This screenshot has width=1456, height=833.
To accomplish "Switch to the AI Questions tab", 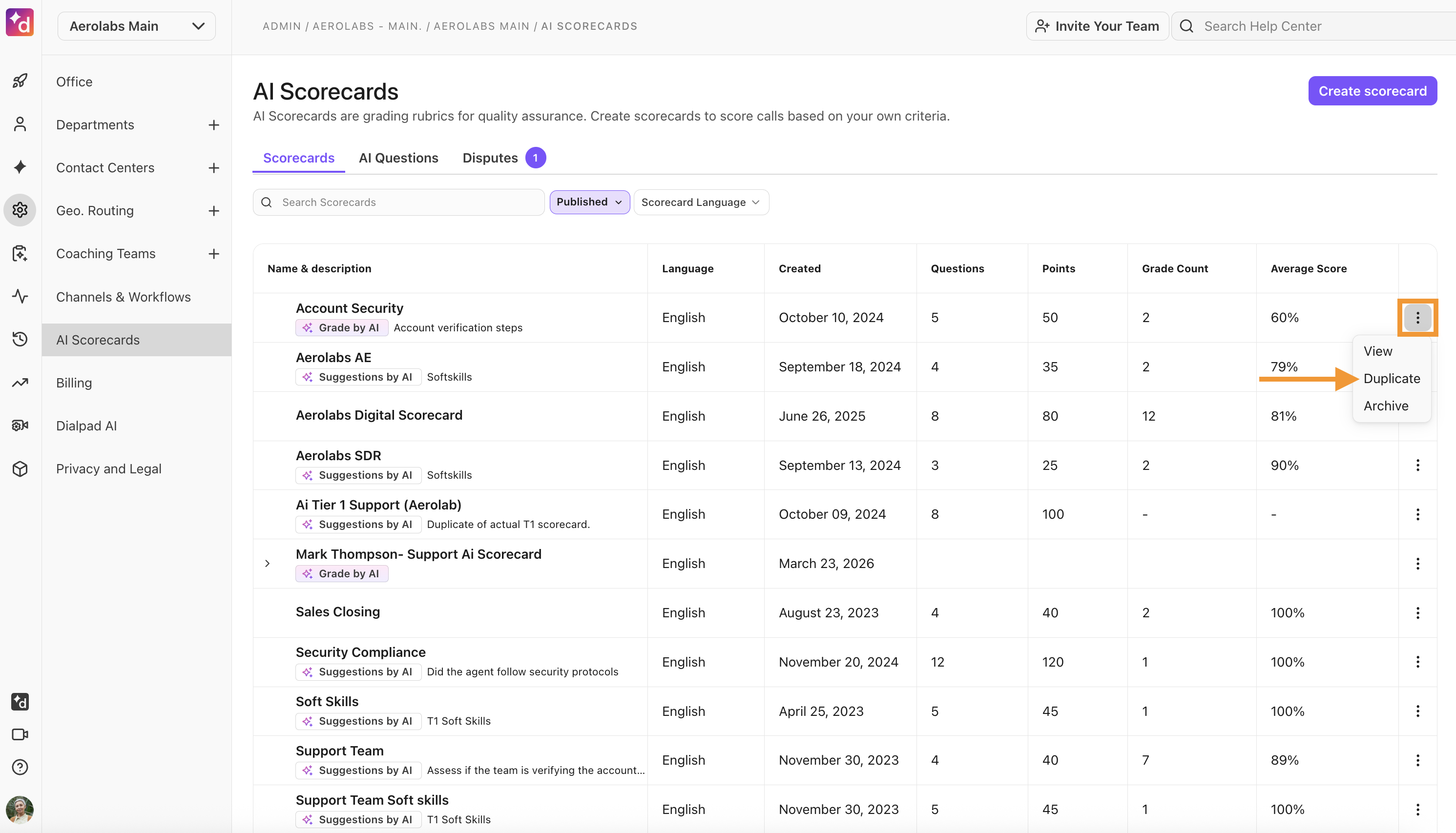I will (398, 158).
